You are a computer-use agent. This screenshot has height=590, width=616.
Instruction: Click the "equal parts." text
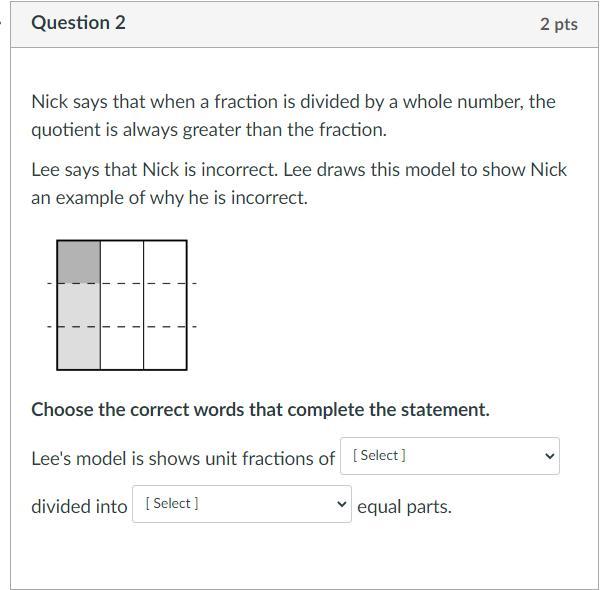[404, 506]
